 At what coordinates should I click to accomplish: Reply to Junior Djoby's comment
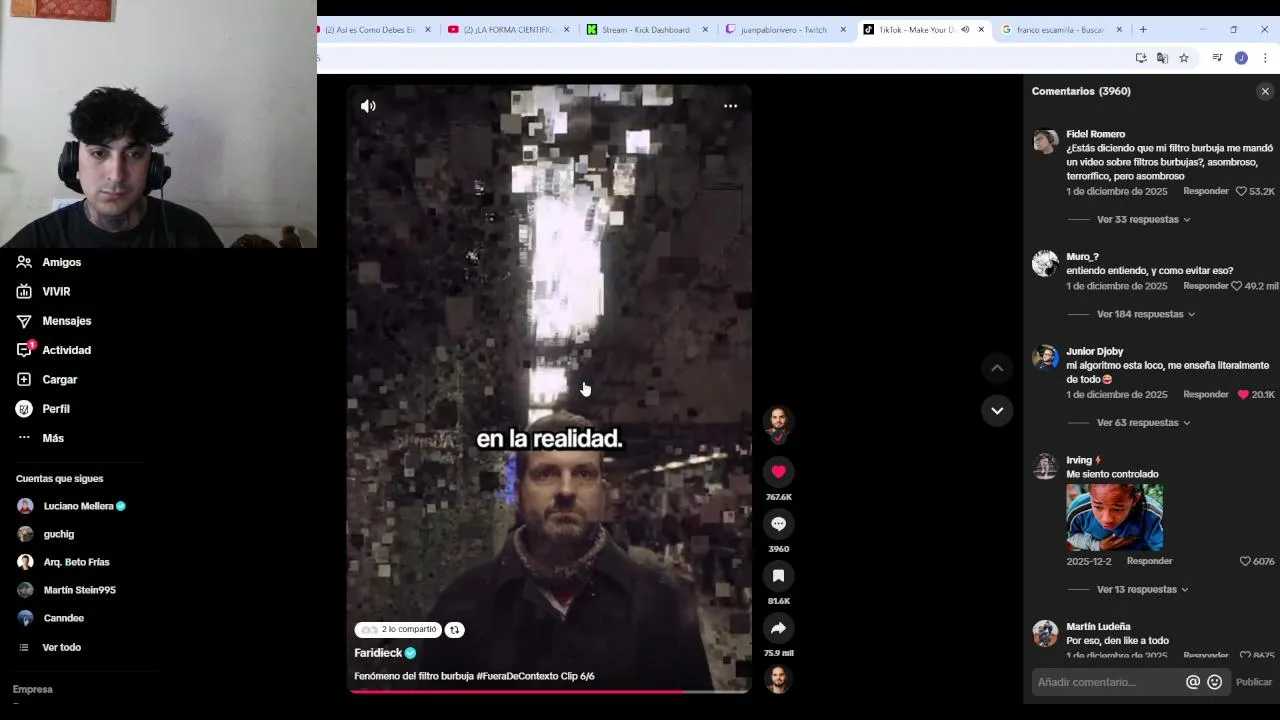(x=1206, y=395)
